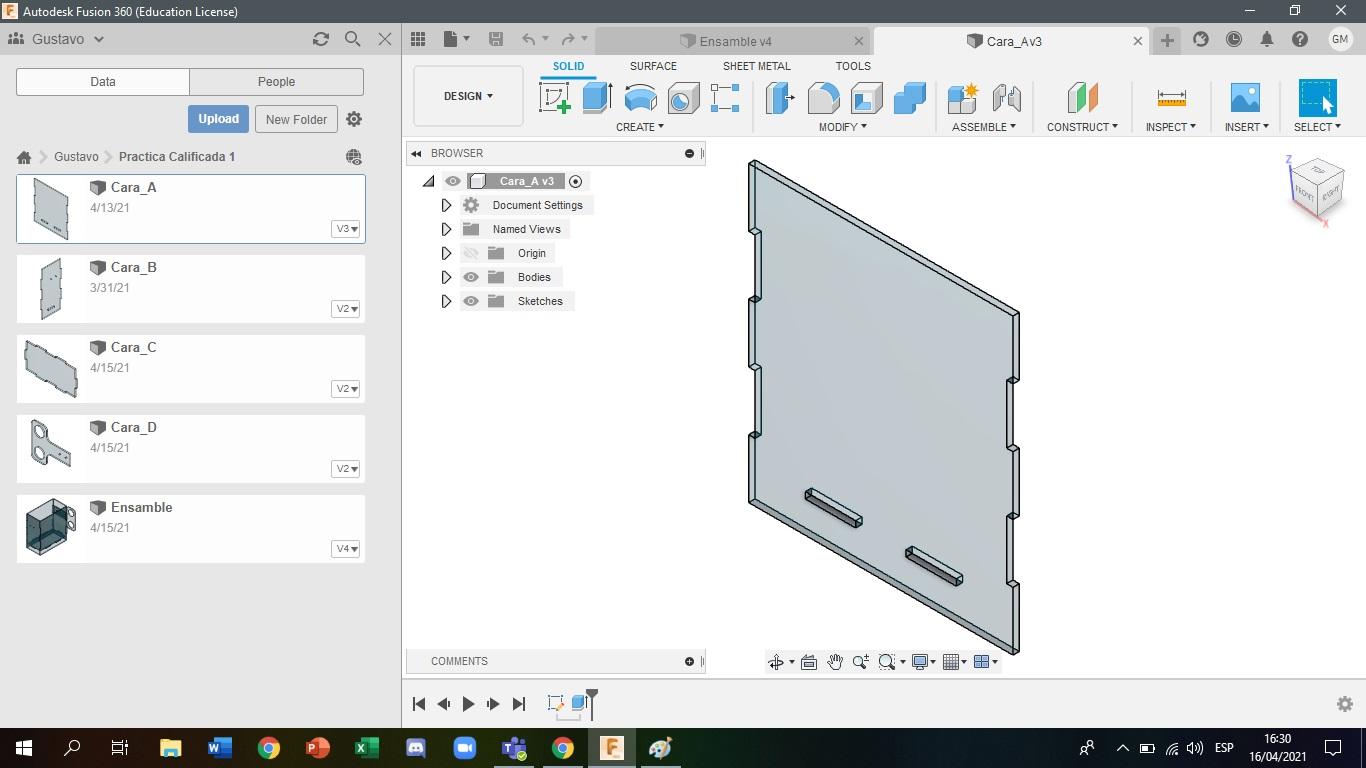Screen dimensions: 1366x768
Task: Pick the Press Pull tool
Action: pyautogui.click(x=780, y=98)
